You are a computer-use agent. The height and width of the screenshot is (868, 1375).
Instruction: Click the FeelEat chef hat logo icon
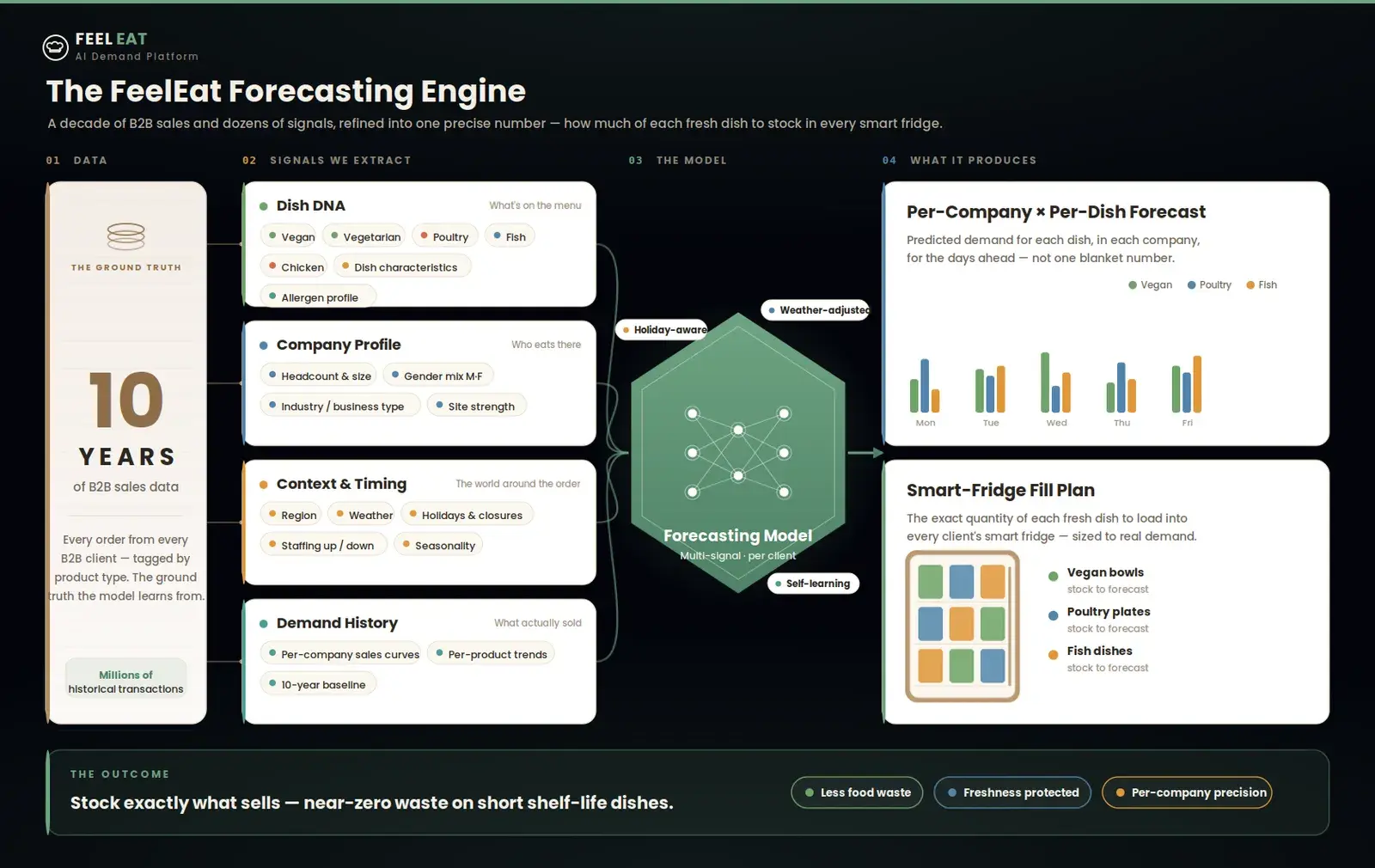tap(55, 47)
